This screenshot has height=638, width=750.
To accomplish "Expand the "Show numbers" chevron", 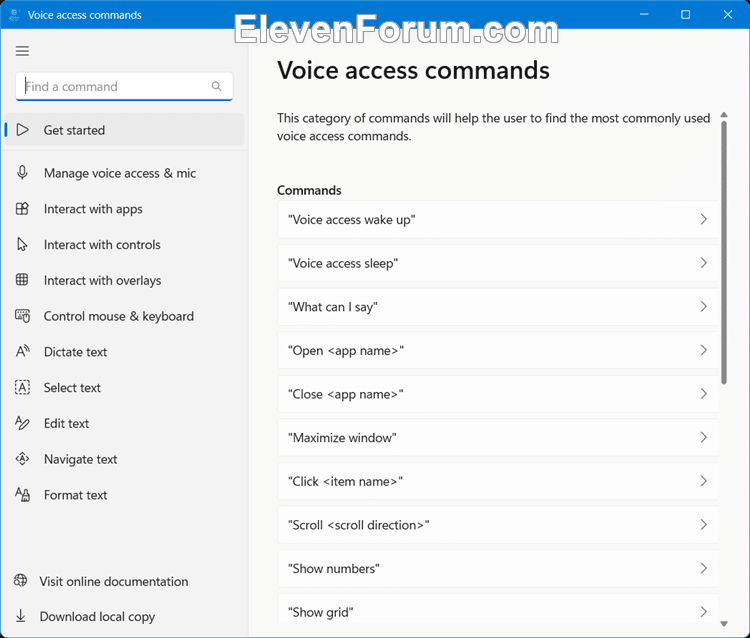I will (x=703, y=568).
